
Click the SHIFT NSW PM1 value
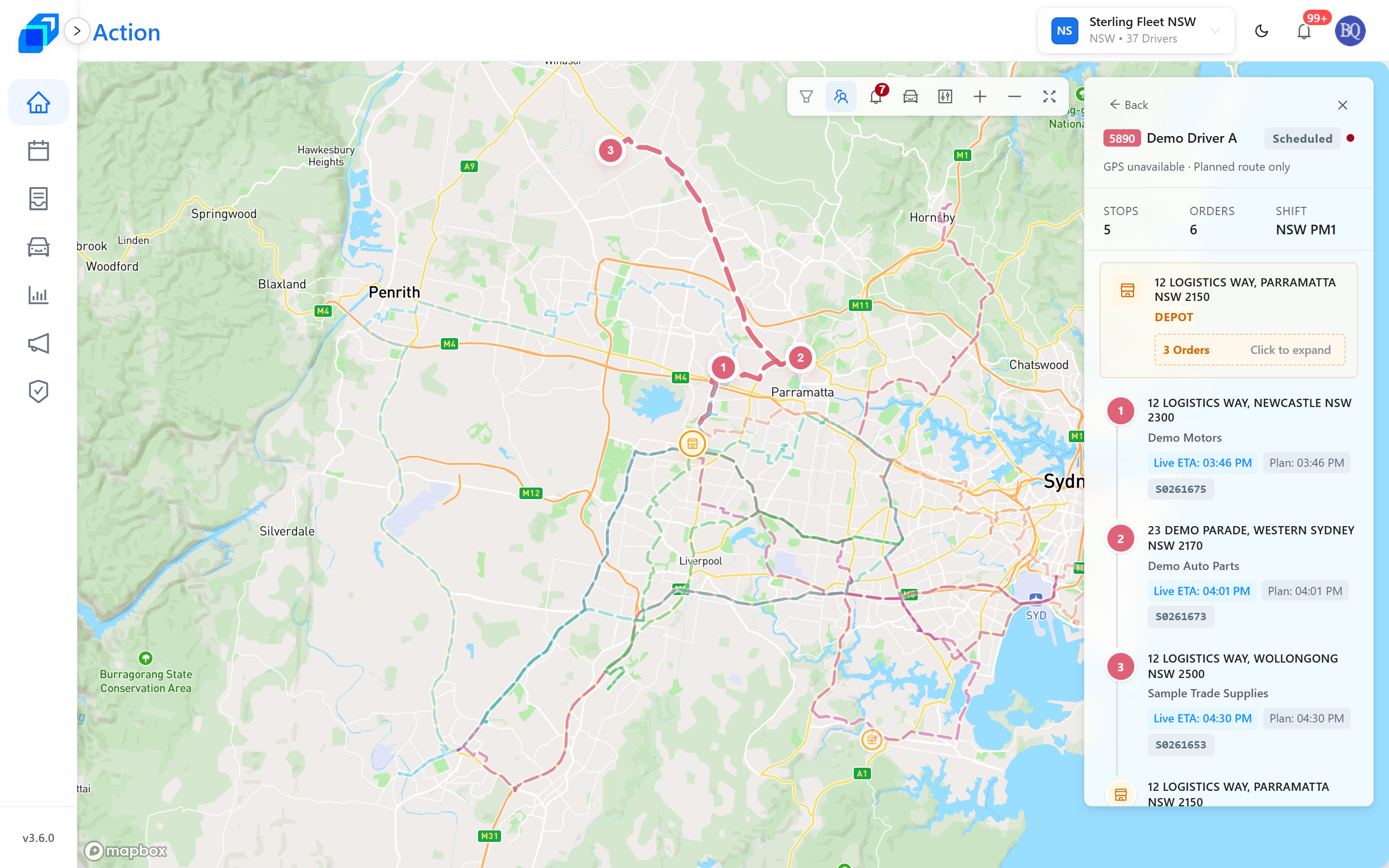1305,230
